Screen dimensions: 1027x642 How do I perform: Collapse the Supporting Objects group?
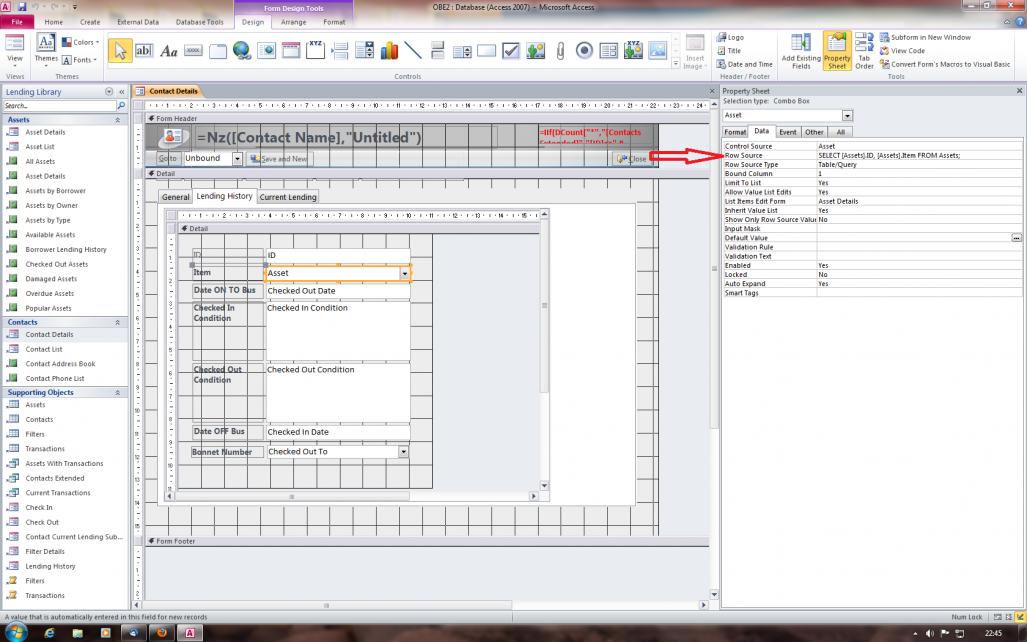pyautogui.click(x=117, y=392)
